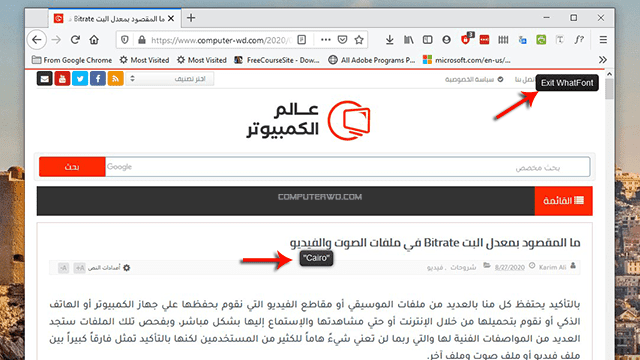
Task: Open first Most Visited bookmark
Action: click(144, 60)
